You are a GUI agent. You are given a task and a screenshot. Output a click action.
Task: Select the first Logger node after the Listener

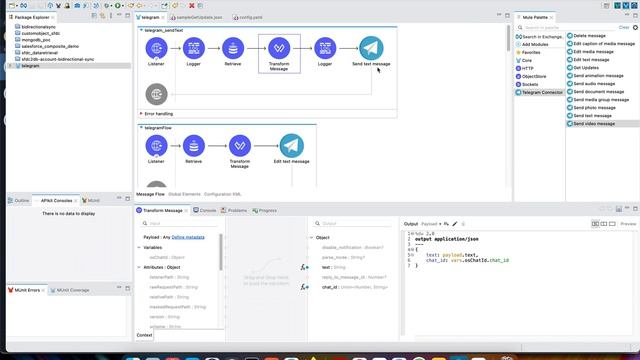point(193,48)
